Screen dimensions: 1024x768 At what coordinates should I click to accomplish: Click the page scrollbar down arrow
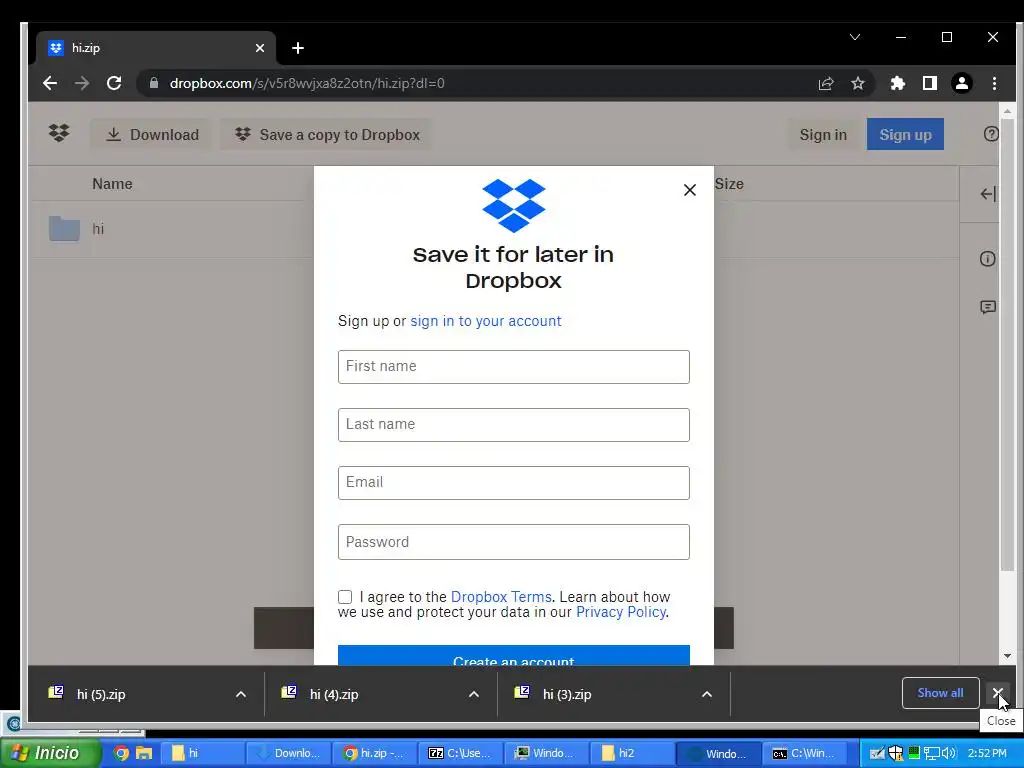point(1007,656)
